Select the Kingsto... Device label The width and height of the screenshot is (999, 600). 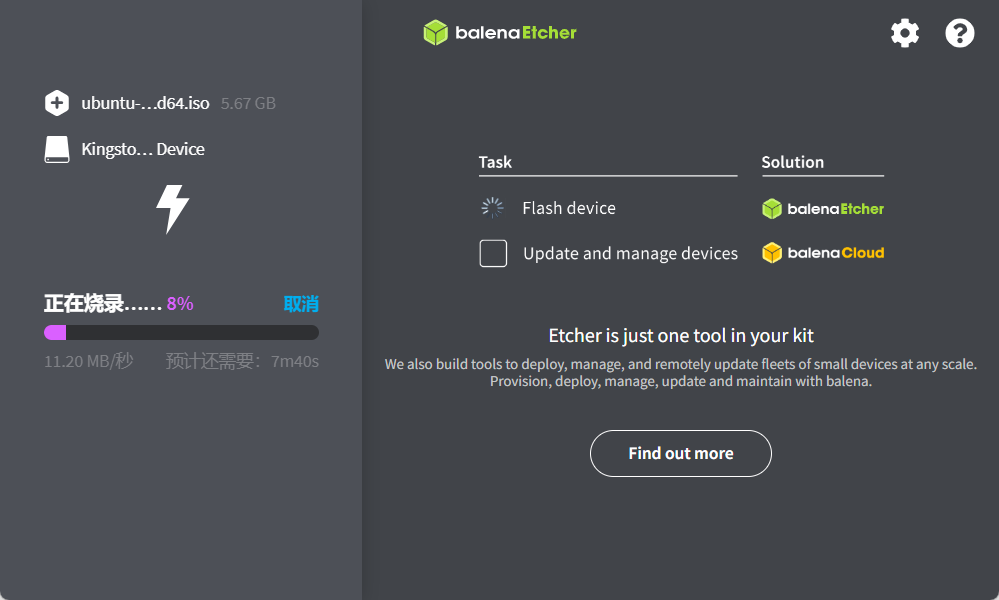143,149
